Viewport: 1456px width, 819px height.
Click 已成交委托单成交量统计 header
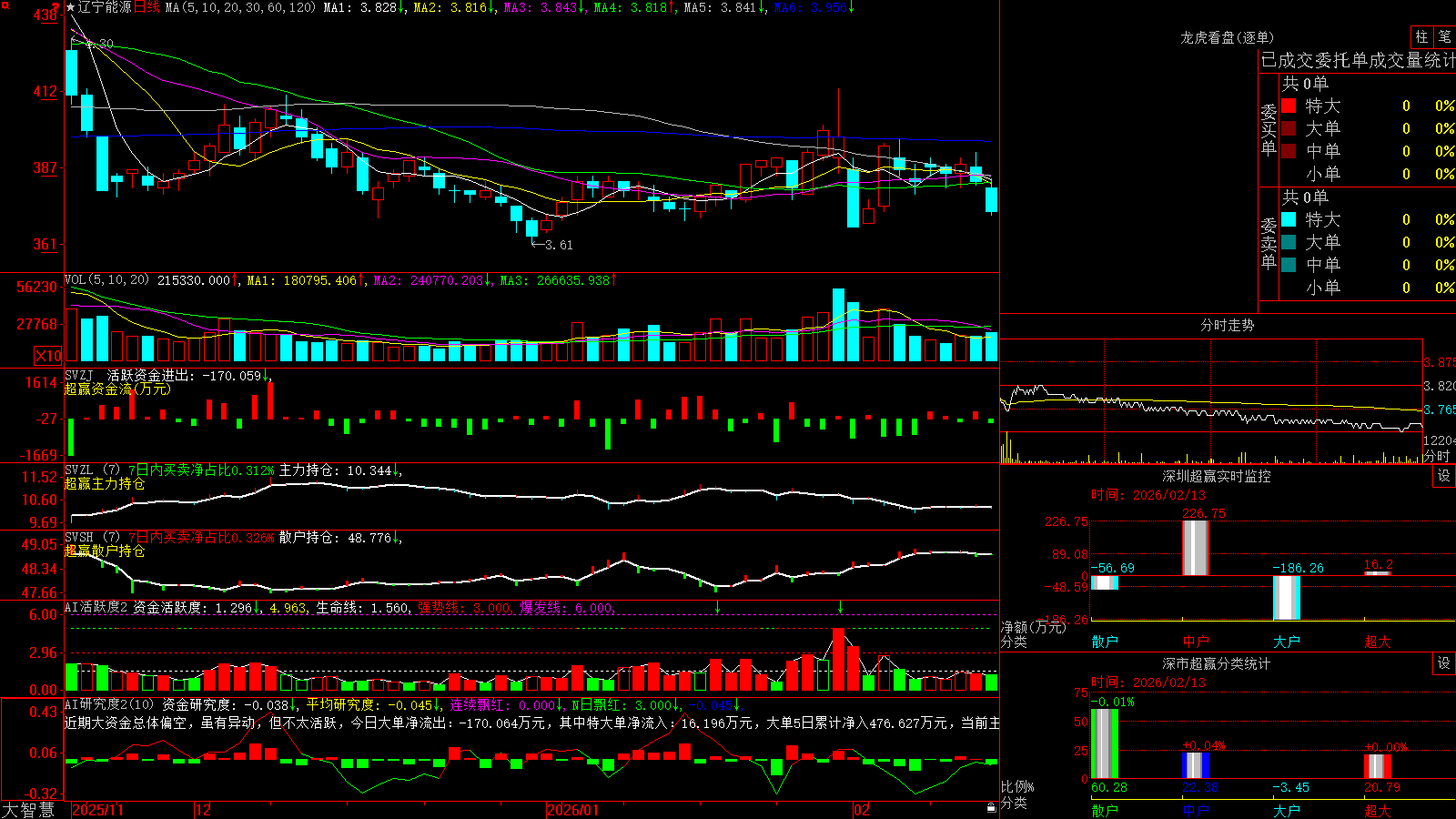tap(1358, 60)
